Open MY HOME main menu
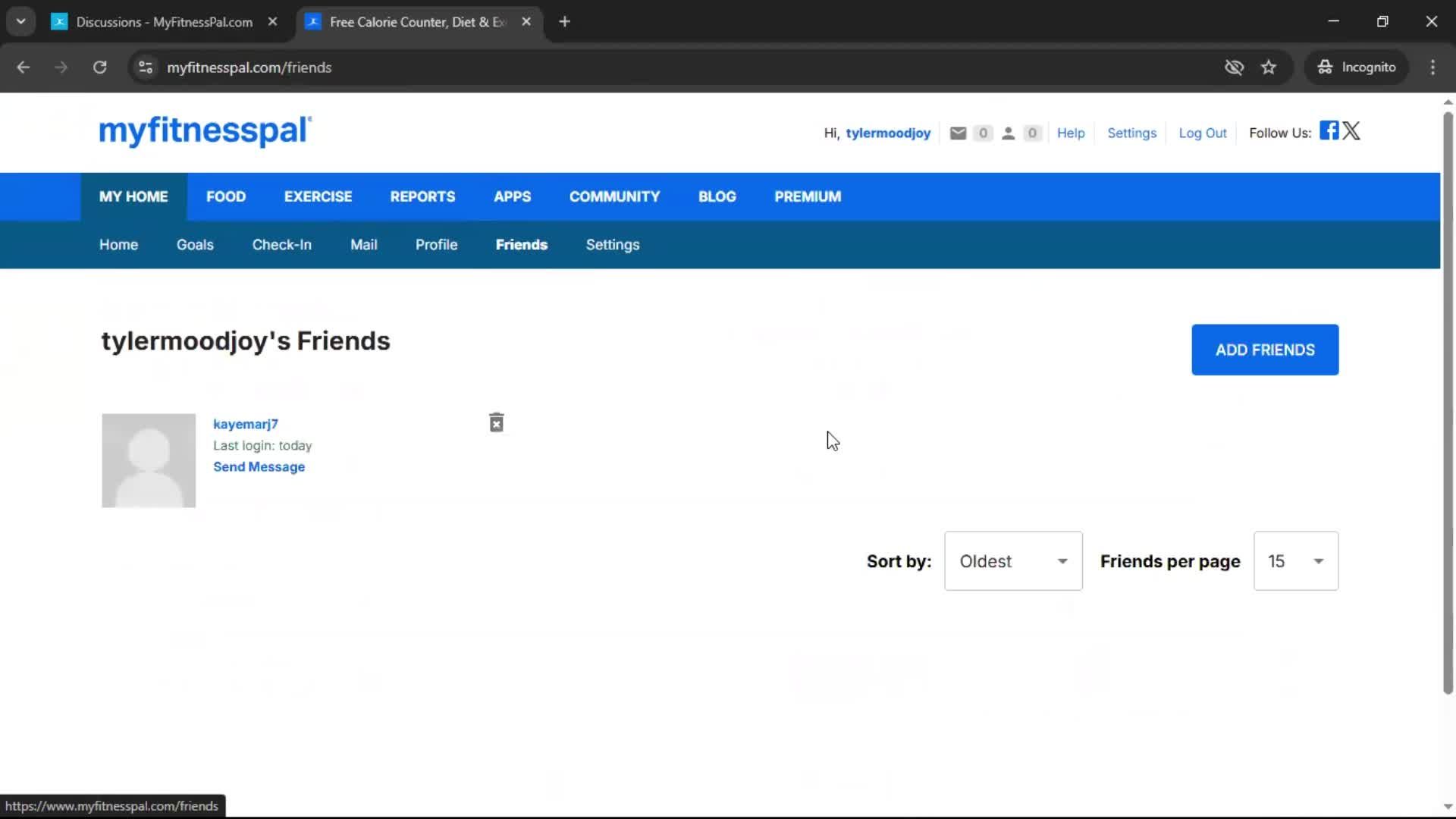Screen dimensions: 1456x819 coord(133,196)
